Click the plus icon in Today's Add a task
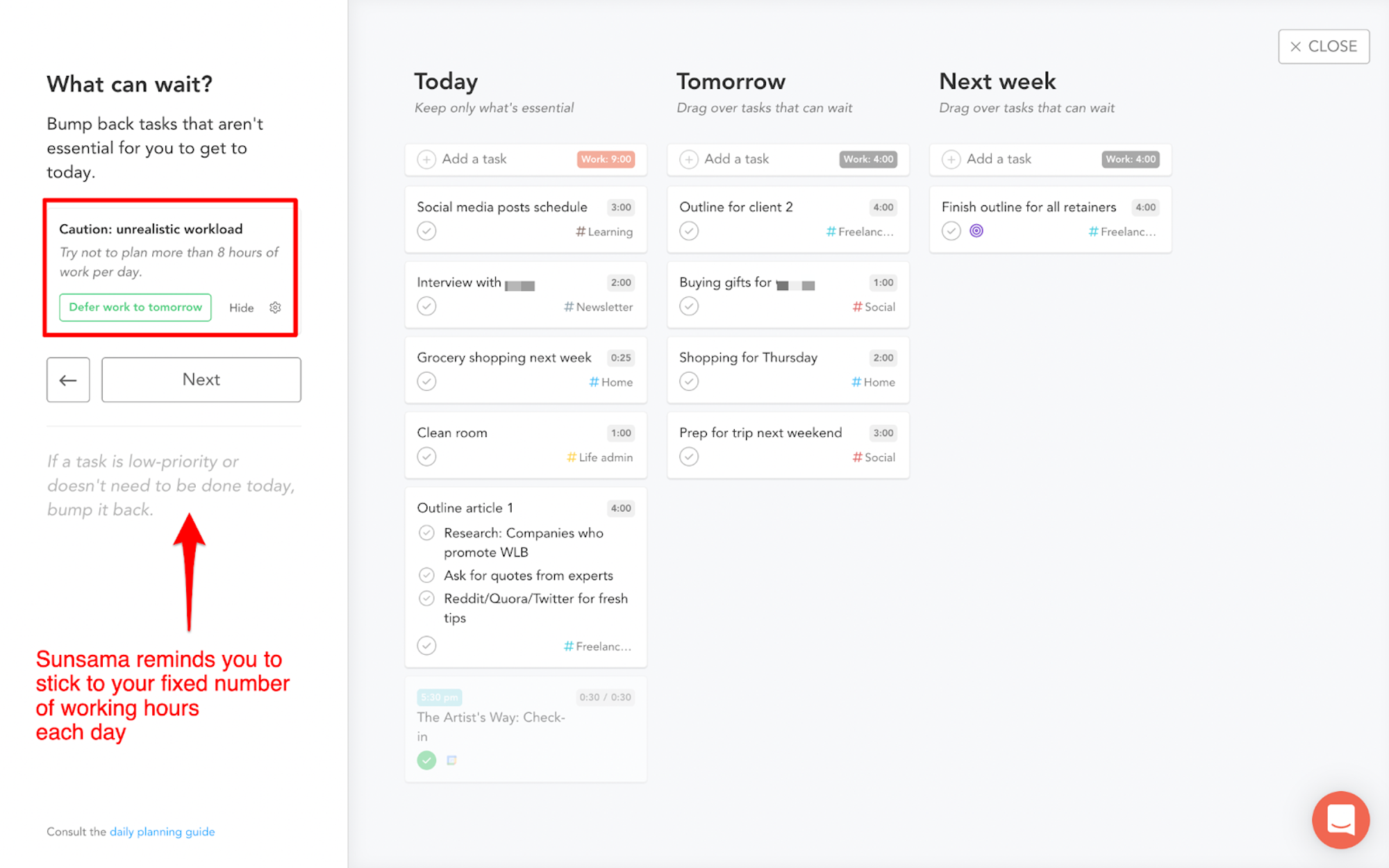Viewport: 1389px width, 868px height. pyautogui.click(x=426, y=159)
